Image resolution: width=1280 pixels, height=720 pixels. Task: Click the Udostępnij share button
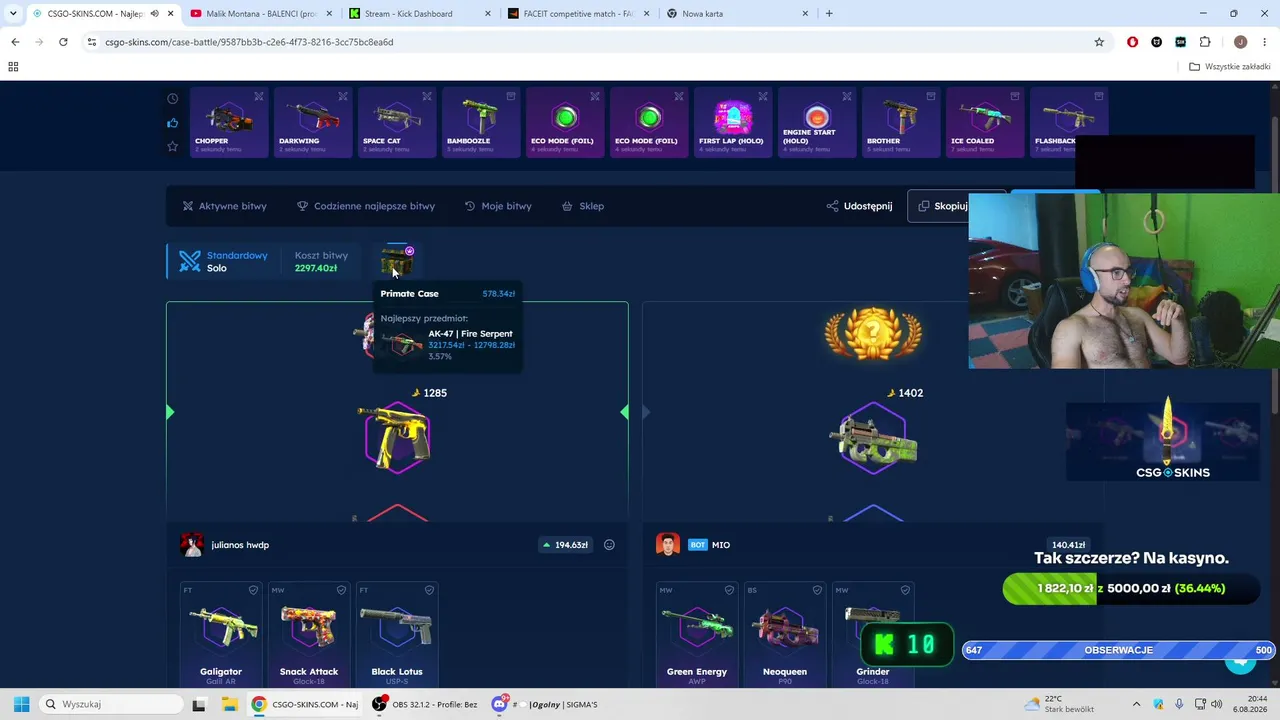(x=859, y=206)
